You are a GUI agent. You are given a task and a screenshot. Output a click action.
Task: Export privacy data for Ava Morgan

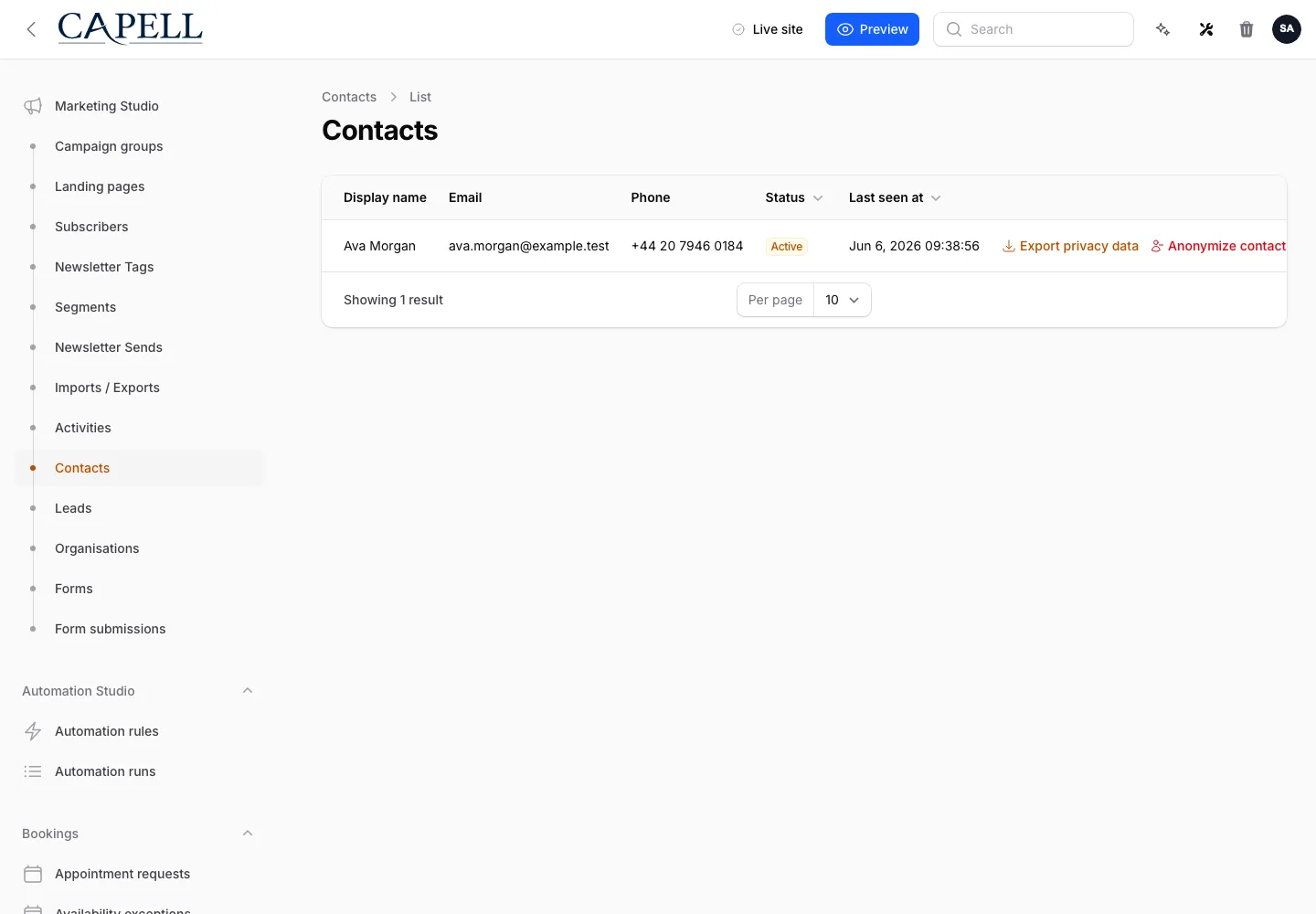(1070, 246)
